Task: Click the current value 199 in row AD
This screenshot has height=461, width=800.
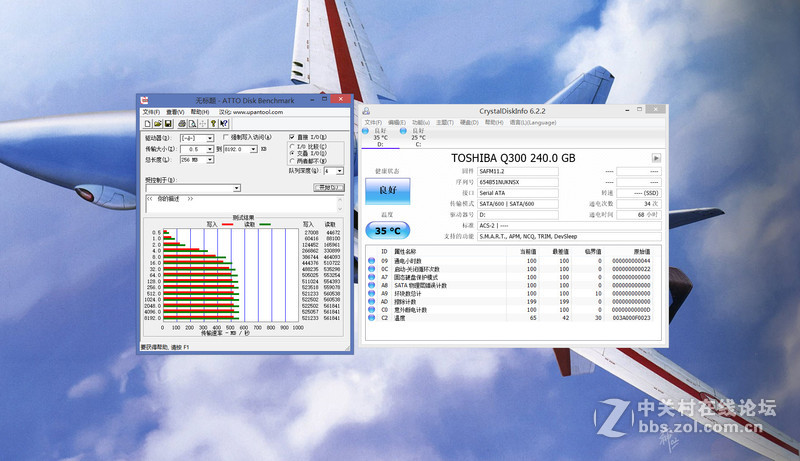Action: click(532, 301)
